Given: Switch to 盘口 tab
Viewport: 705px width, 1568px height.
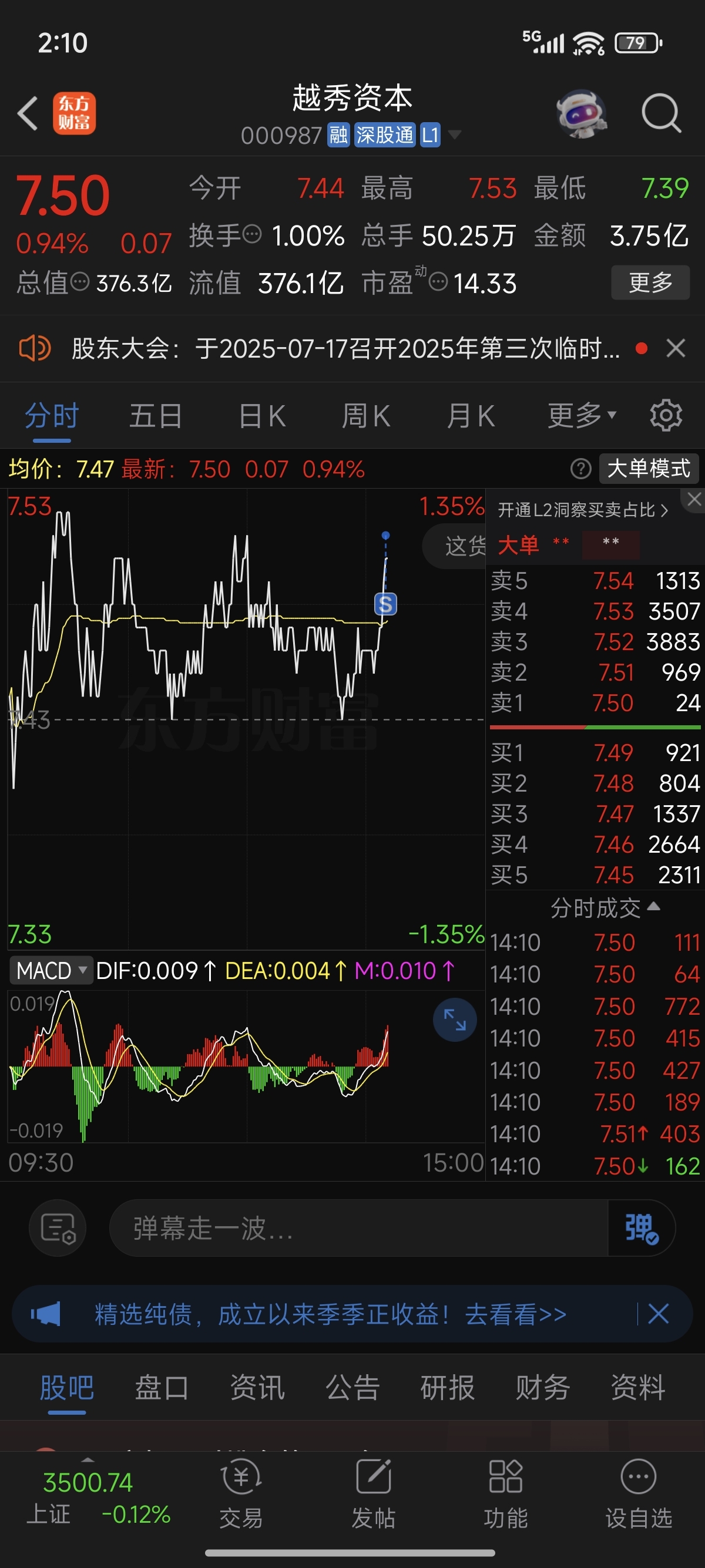Looking at the screenshot, I should pyautogui.click(x=162, y=1388).
